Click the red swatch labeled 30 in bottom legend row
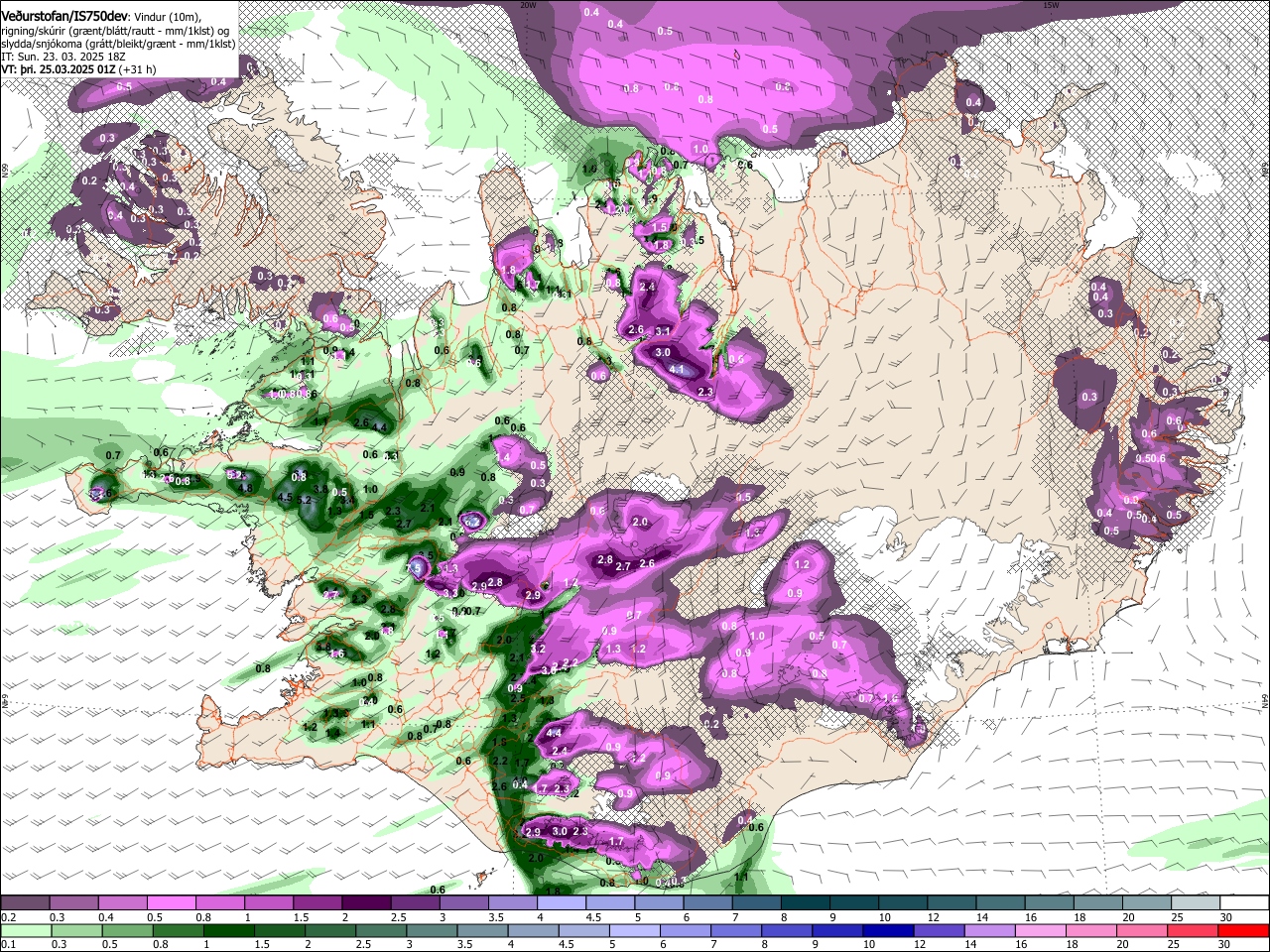 (1243, 930)
